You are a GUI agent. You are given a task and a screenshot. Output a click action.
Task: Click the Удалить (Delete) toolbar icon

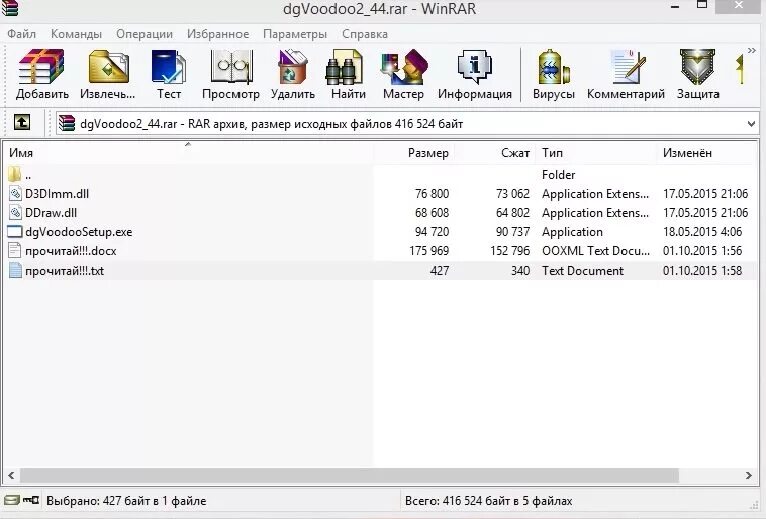tap(293, 74)
